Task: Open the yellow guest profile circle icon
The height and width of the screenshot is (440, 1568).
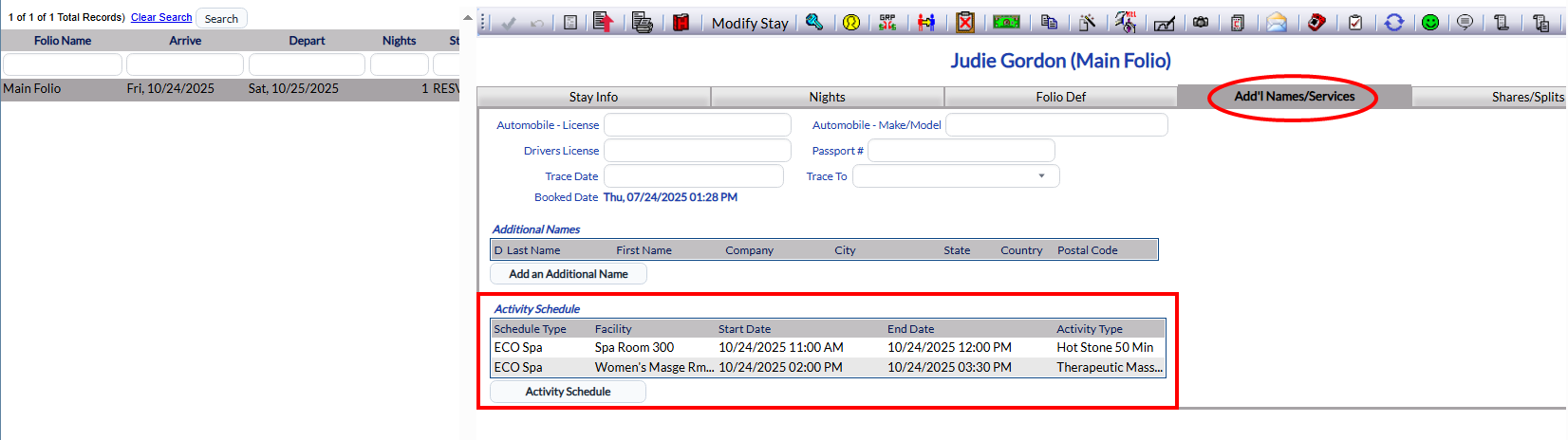Action: (851, 22)
